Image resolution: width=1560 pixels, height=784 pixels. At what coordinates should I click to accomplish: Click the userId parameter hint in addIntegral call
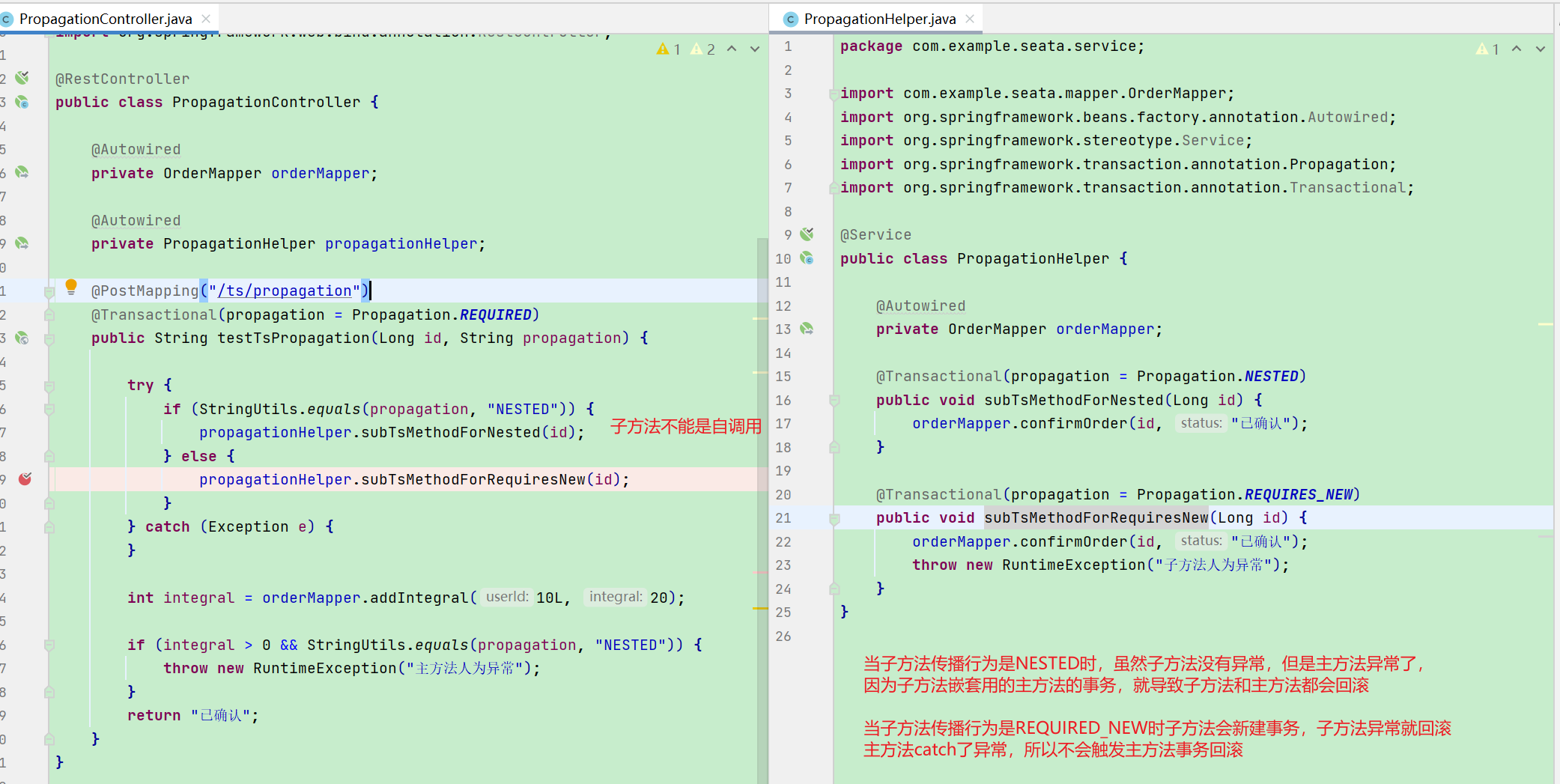click(x=507, y=597)
